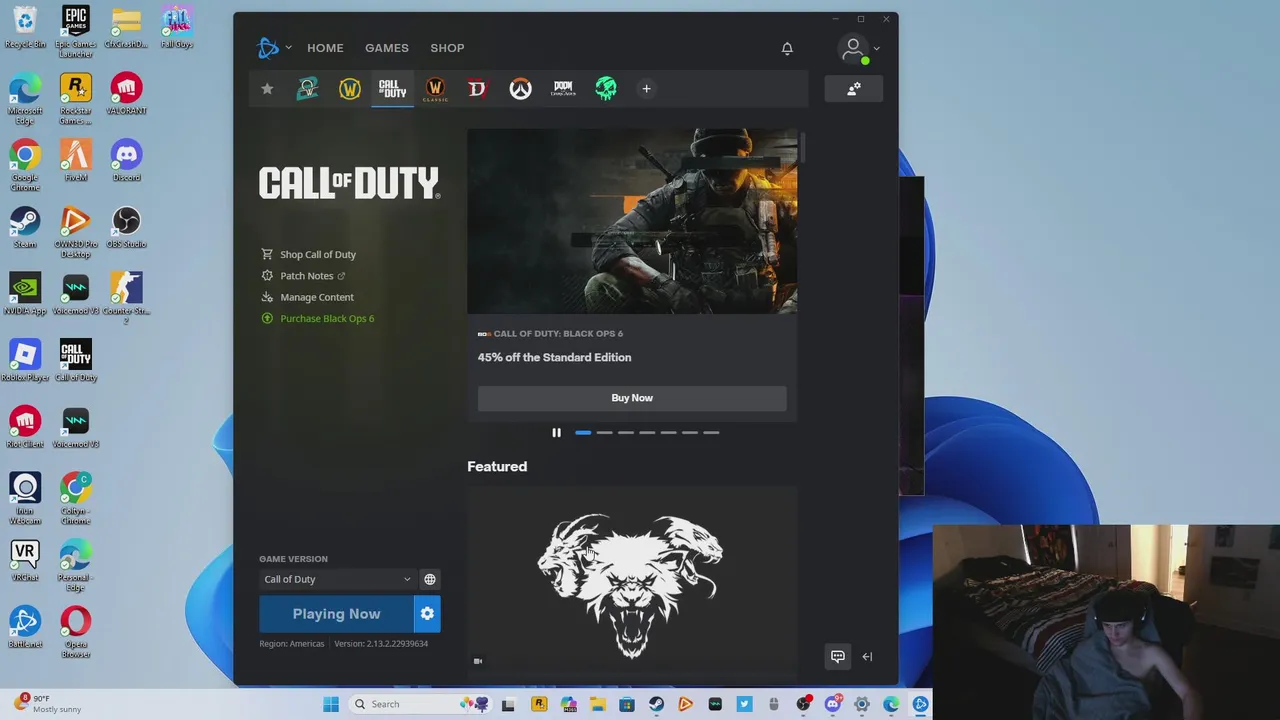Open the chat bubble icon
This screenshot has height=720, width=1280.
(838, 657)
